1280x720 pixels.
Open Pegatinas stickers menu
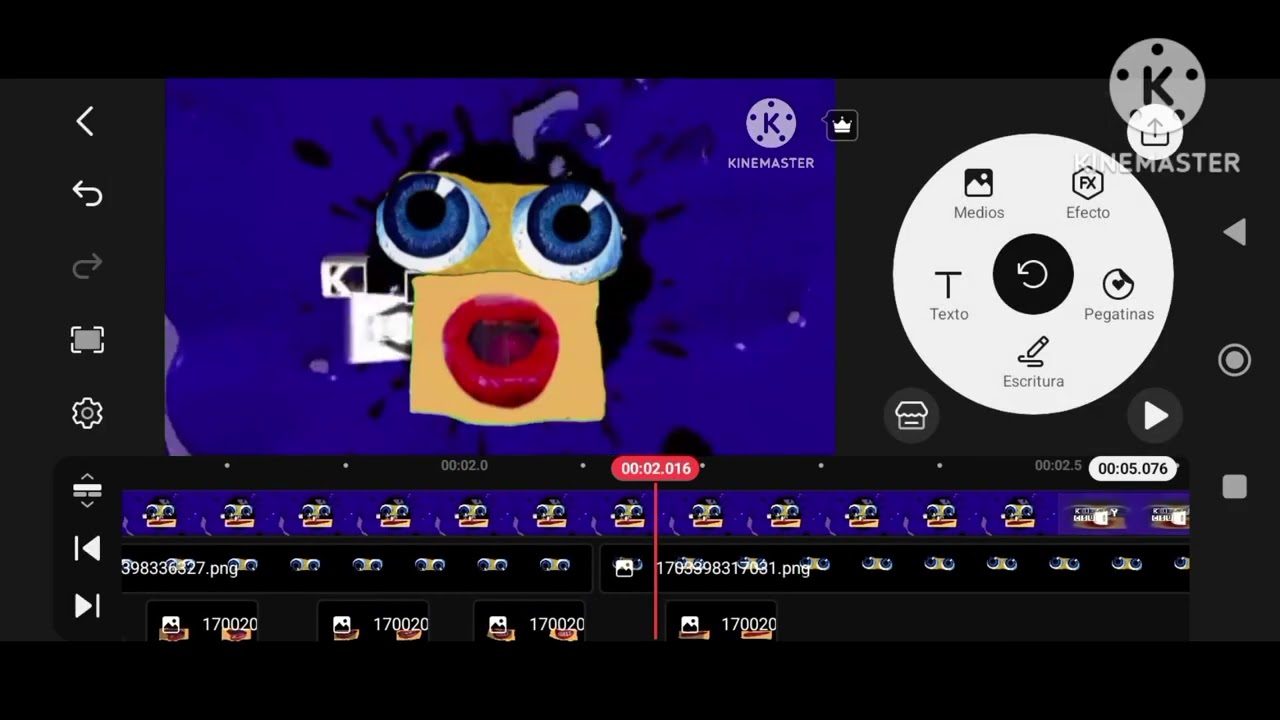tap(1118, 296)
